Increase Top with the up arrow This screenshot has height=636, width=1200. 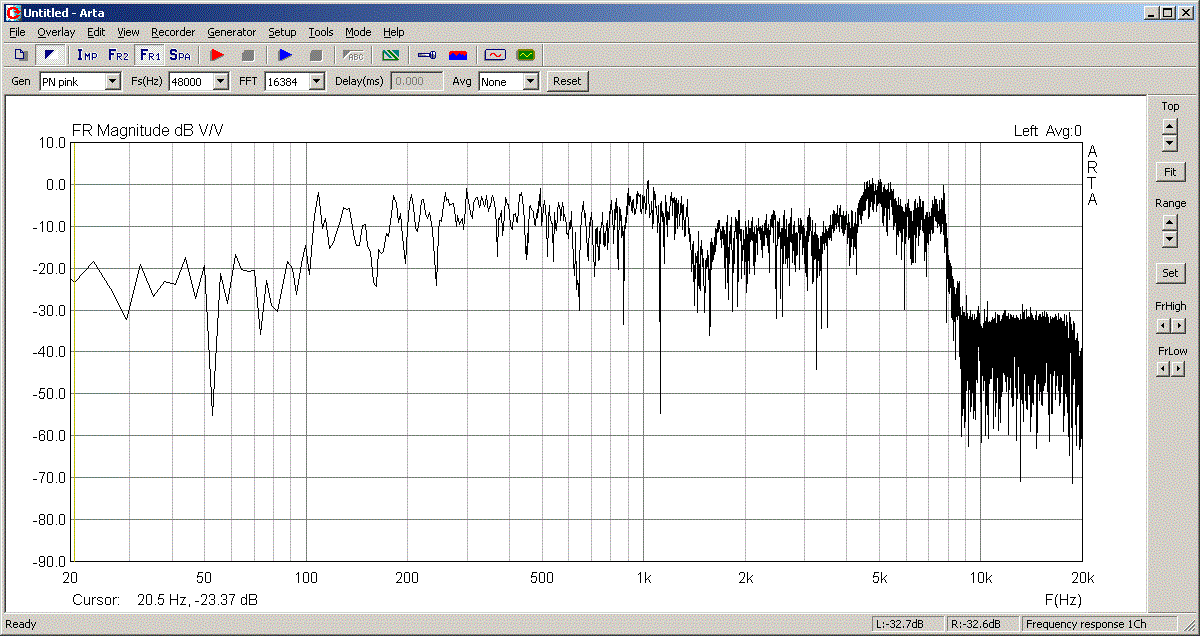pos(1169,126)
